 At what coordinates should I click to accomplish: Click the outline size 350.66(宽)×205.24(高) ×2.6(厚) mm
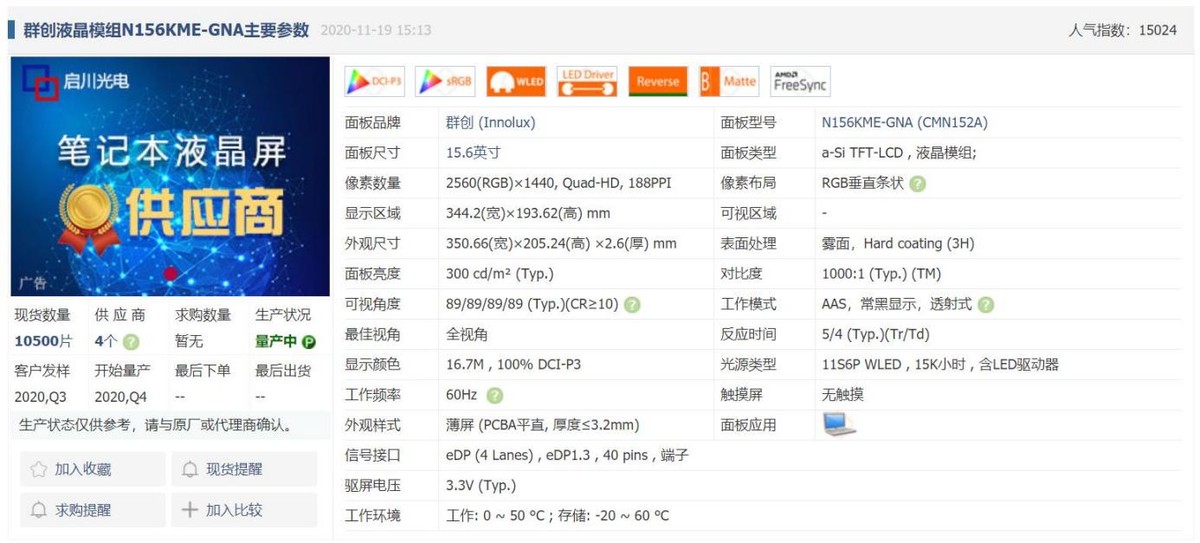click(561, 244)
